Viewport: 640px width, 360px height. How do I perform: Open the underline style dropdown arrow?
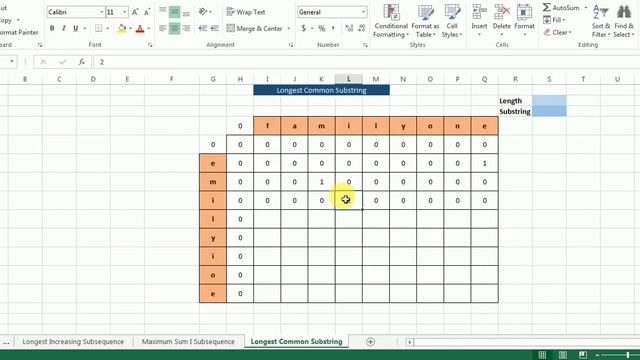84,29
